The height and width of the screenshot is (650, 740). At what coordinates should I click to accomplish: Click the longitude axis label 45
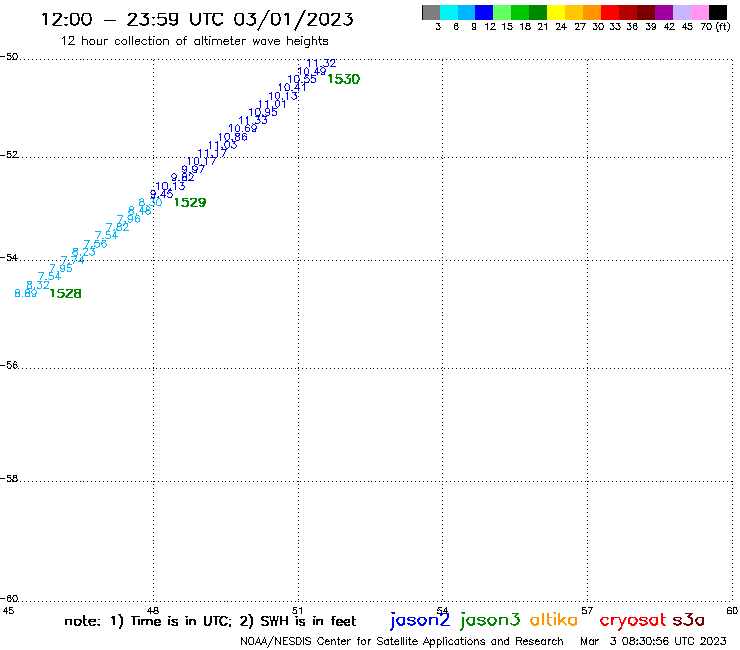(x=8, y=611)
